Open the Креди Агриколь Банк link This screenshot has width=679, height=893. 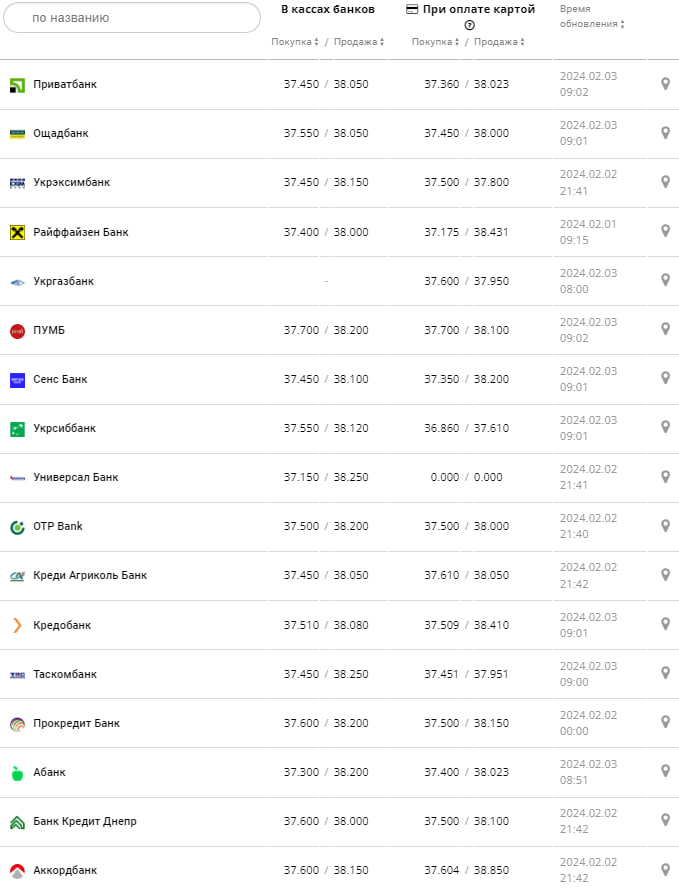point(90,575)
